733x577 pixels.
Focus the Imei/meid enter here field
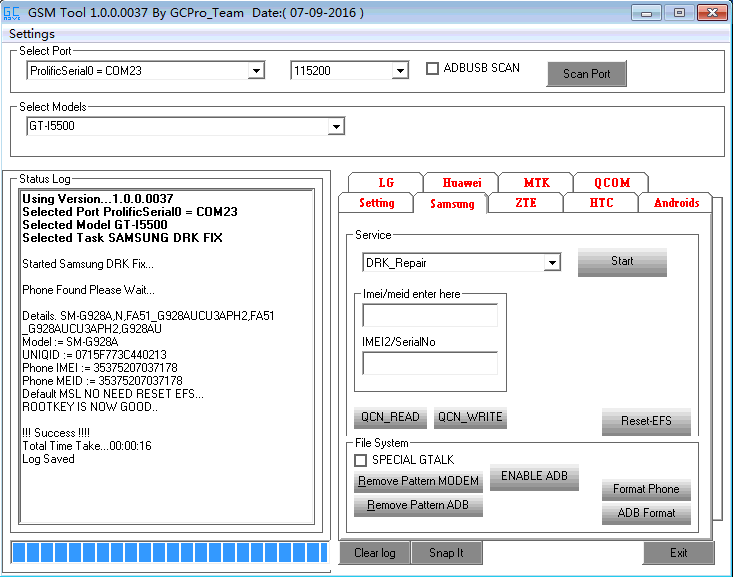click(x=430, y=315)
